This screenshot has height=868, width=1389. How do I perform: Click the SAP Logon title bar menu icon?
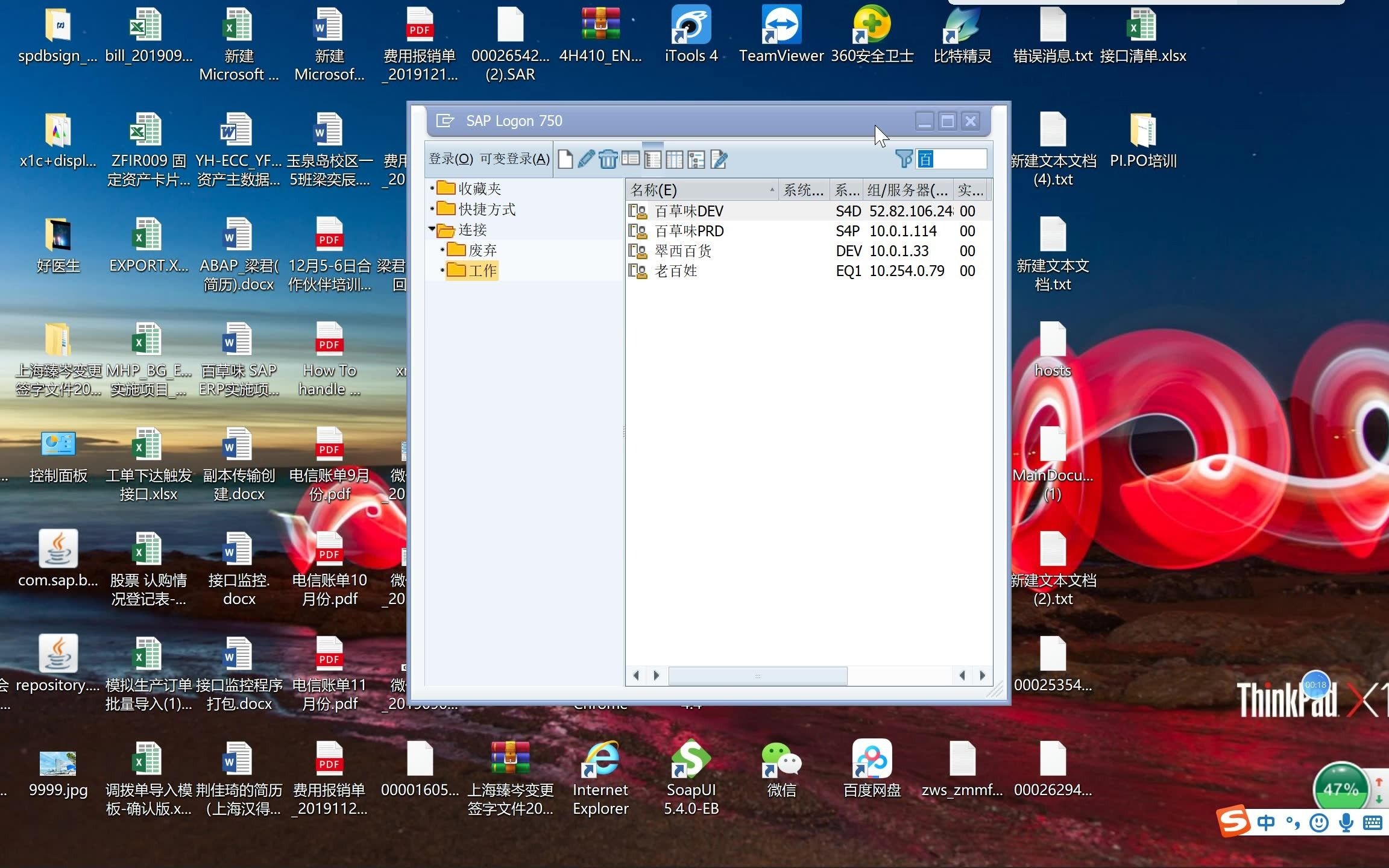(445, 121)
